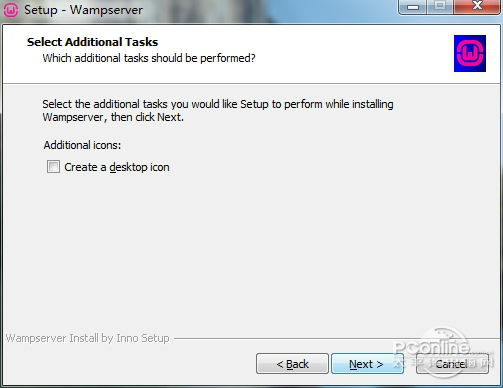Tick the Create a desktop icon checkbox
Image resolution: width=503 pixels, height=388 pixels.
pyautogui.click(x=53, y=167)
